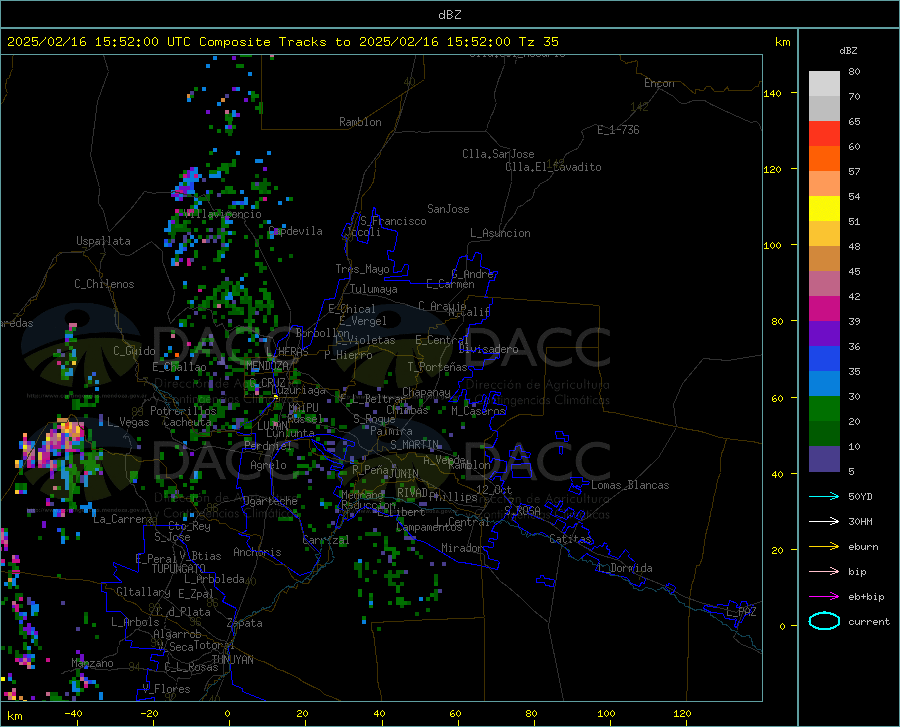
Task: Click the Tres_Mayo map label
Action: pyautogui.click(x=362, y=269)
